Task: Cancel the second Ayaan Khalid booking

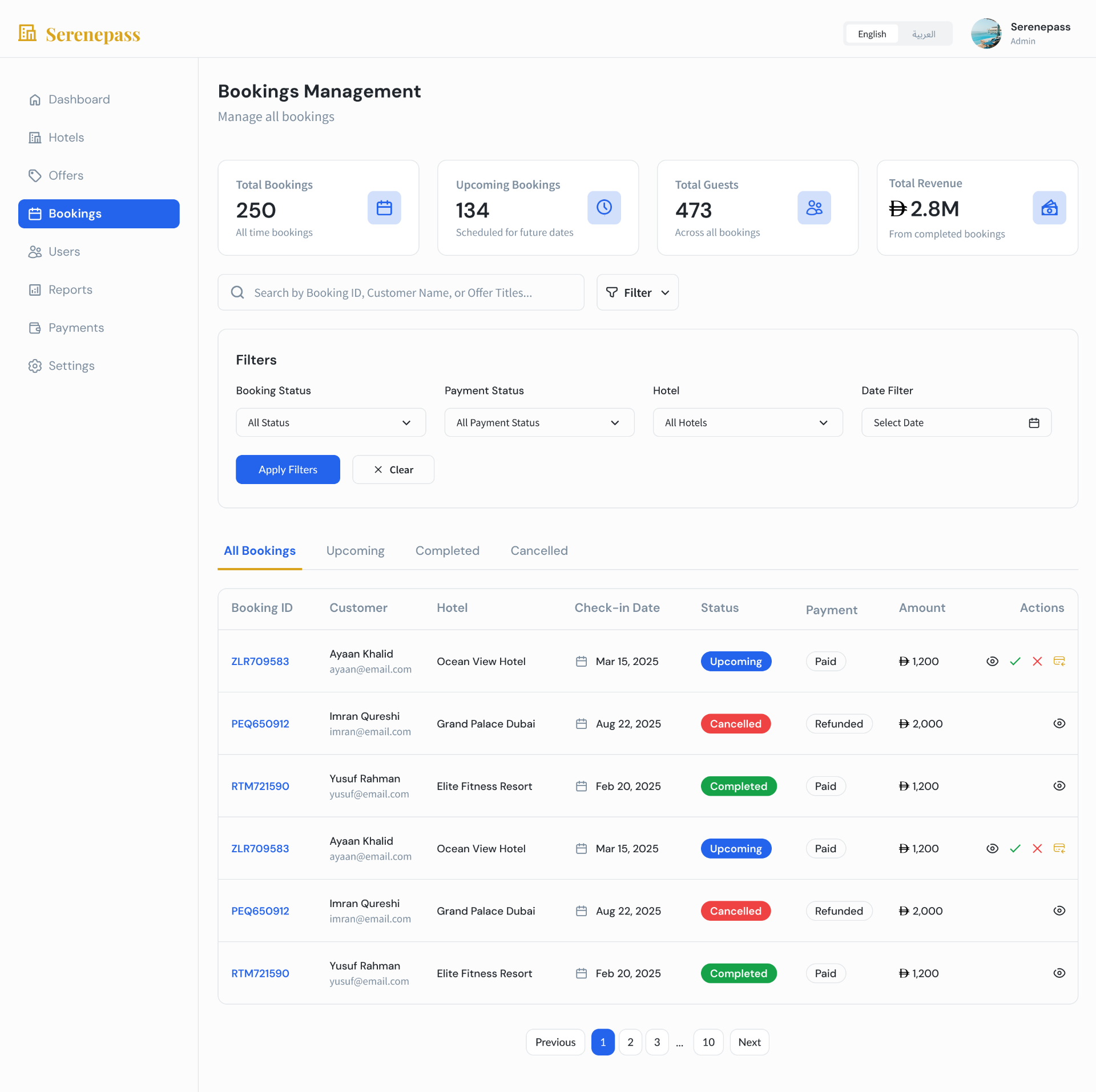Action: [x=1037, y=848]
